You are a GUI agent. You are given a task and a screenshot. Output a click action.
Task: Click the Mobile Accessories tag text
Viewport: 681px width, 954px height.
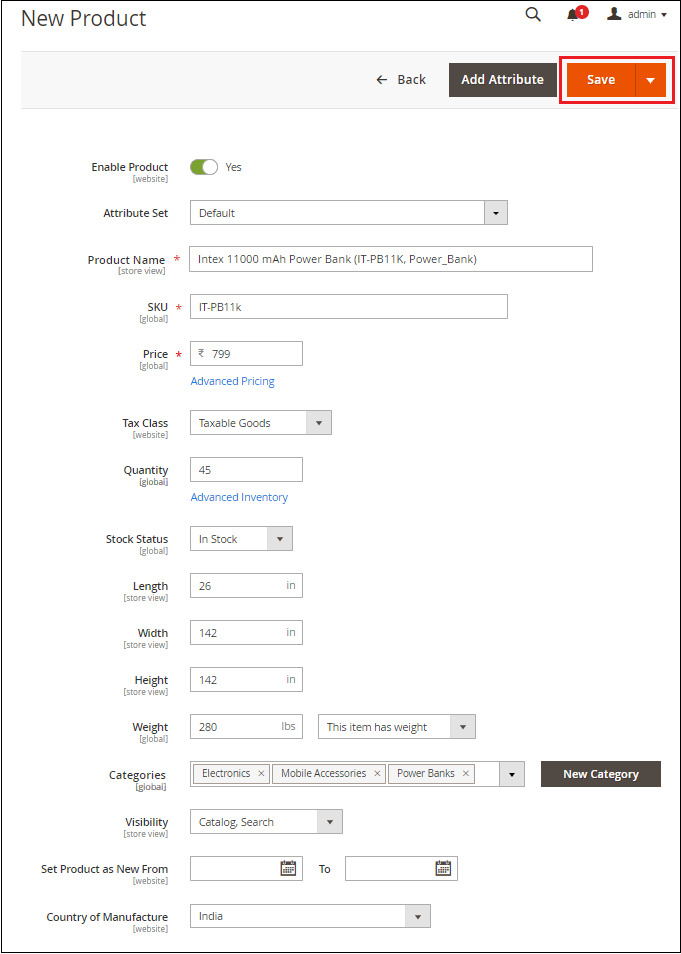pos(323,773)
